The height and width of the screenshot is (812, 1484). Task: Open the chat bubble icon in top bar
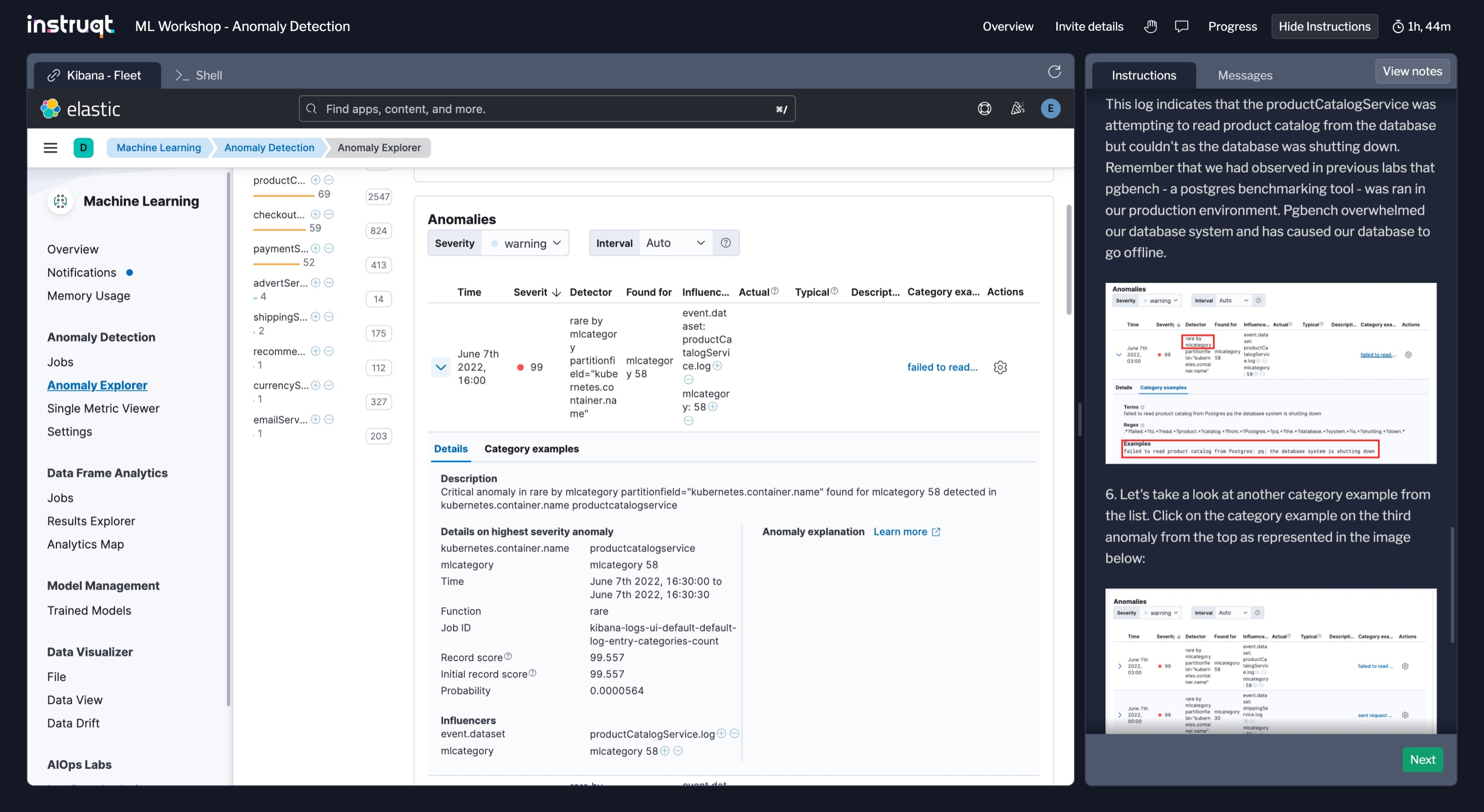tap(1182, 27)
